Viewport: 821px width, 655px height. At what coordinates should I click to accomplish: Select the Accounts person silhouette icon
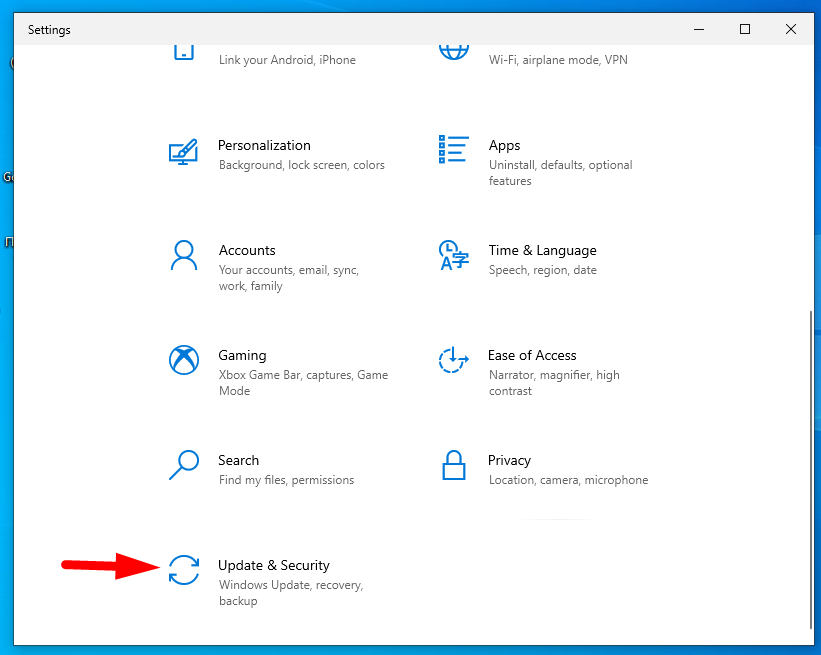point(183,256)
